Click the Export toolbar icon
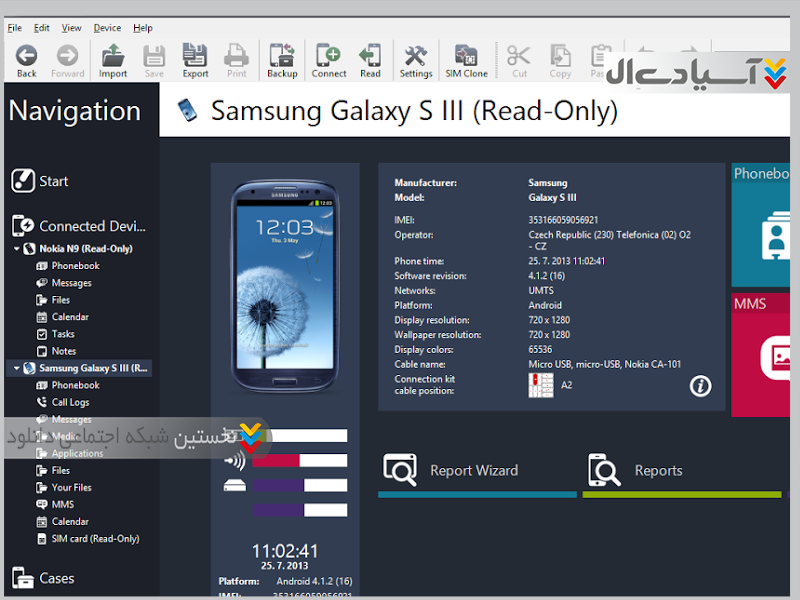This screenshot has height=600, width=800. pyautogui.click(x=195, y=60)
